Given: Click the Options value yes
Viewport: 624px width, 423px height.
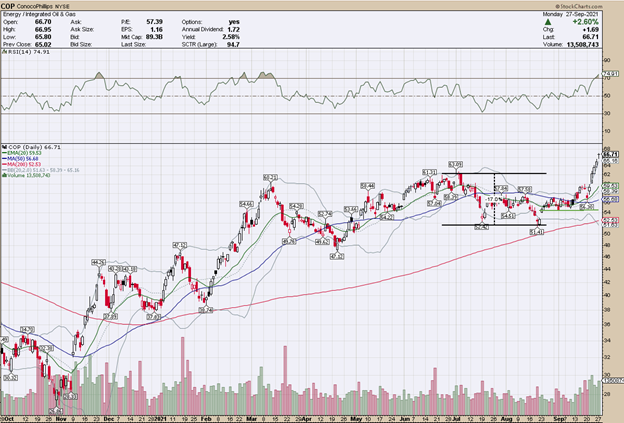Looking at the screenshot, I should [234, 22].
